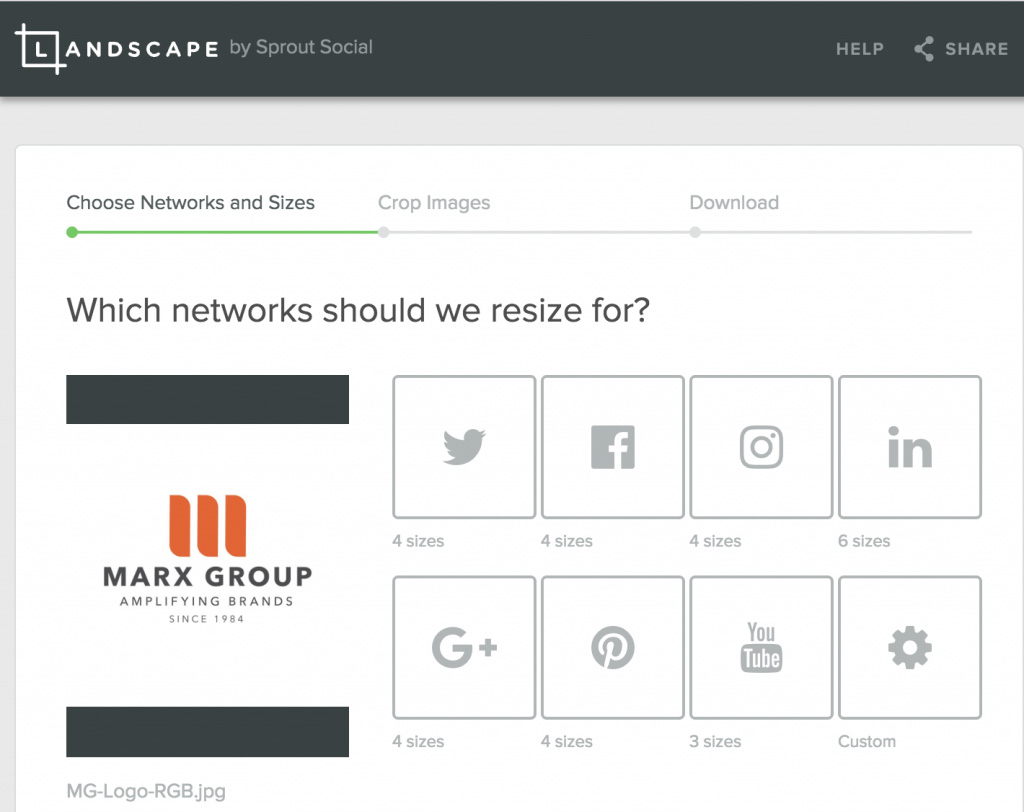
Task: Pick the LinkedIn network tile
Action: point(910,447)
